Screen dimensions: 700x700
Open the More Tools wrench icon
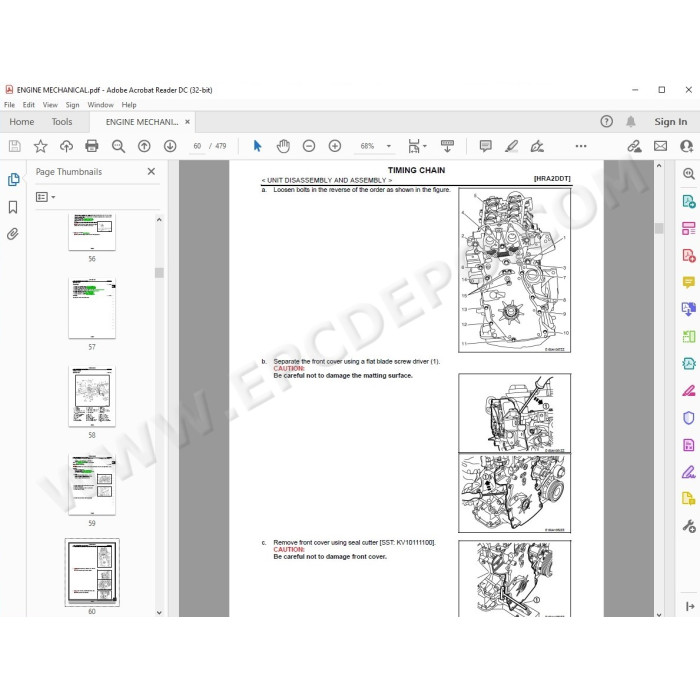[688, 526]
